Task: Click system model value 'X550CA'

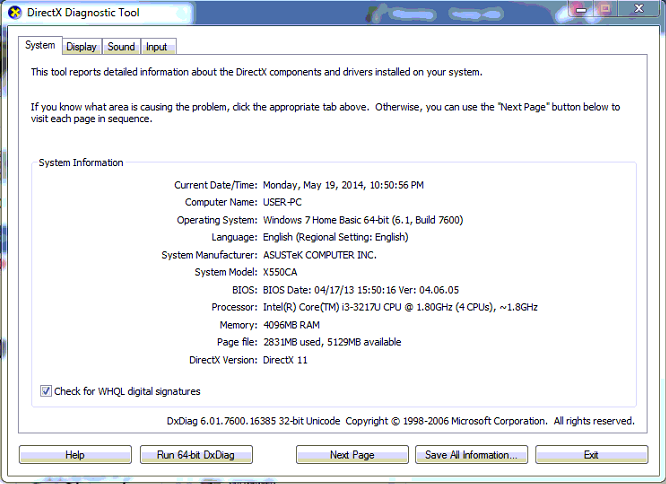Action: (x=280, y=272)
